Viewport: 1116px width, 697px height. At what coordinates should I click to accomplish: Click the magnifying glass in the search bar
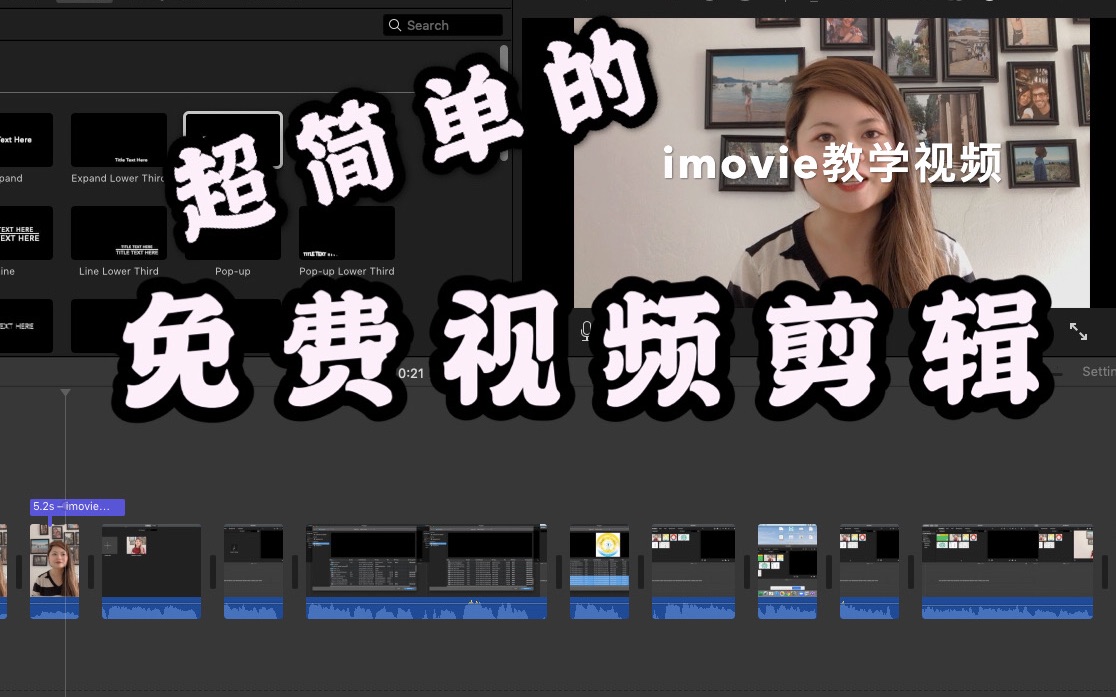click(x=394, y=24)
